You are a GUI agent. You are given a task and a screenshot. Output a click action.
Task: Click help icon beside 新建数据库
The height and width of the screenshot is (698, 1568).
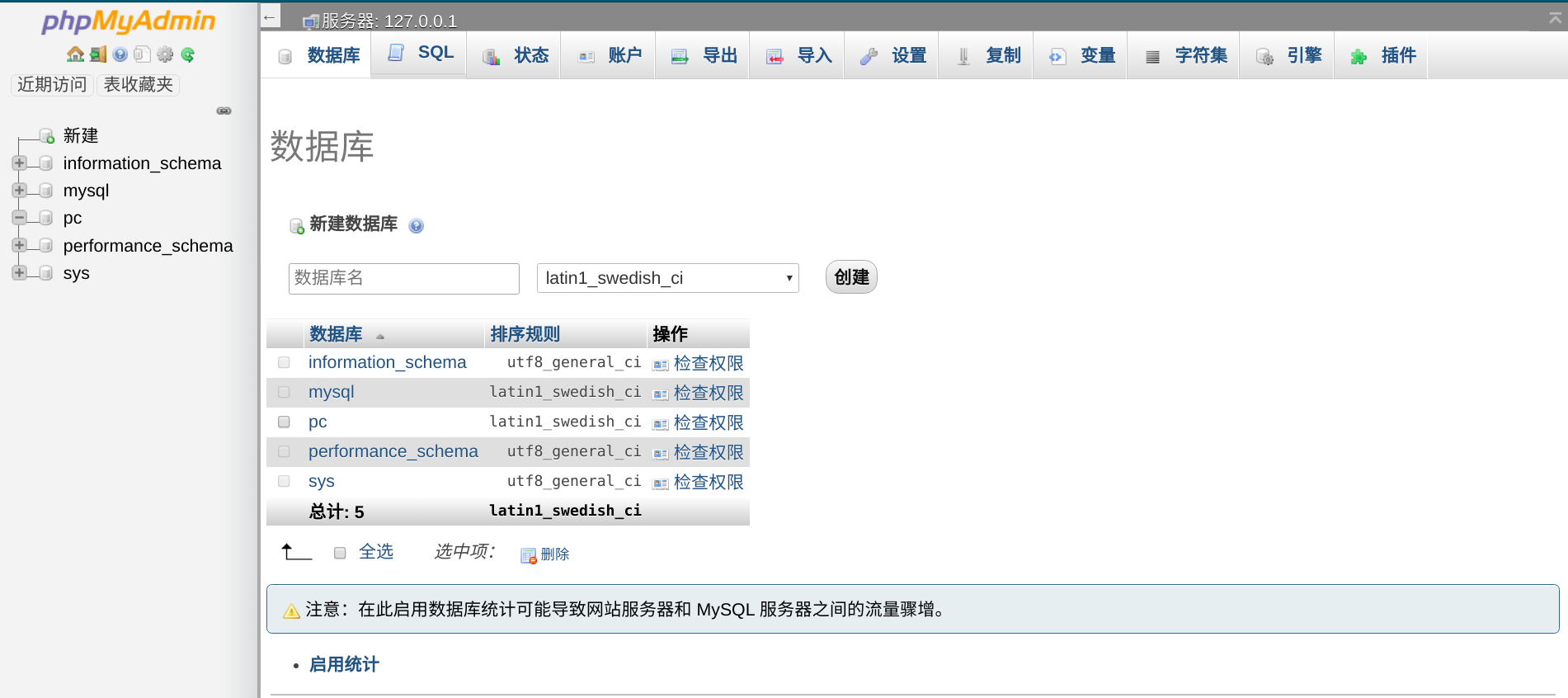pos(417,226)
